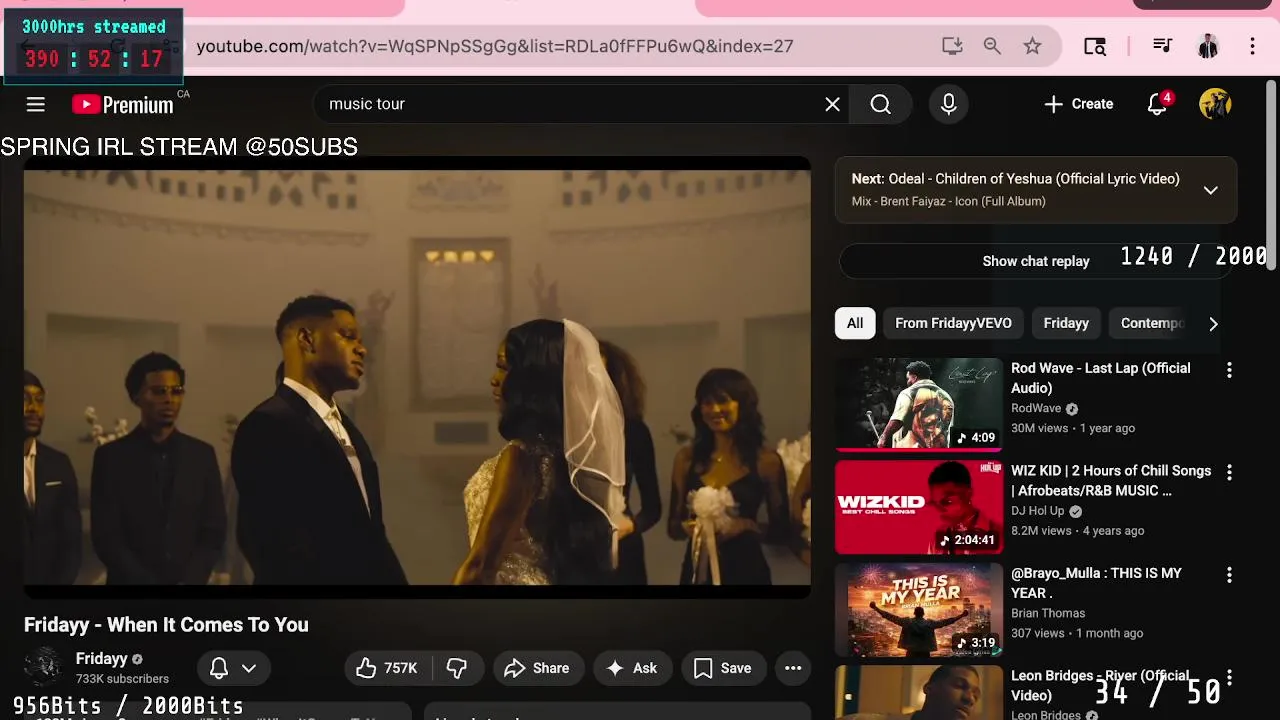
Task: Open '@Brayo_Mulla : THIS IS MY YEAR' title
Action: (1096, 583)
